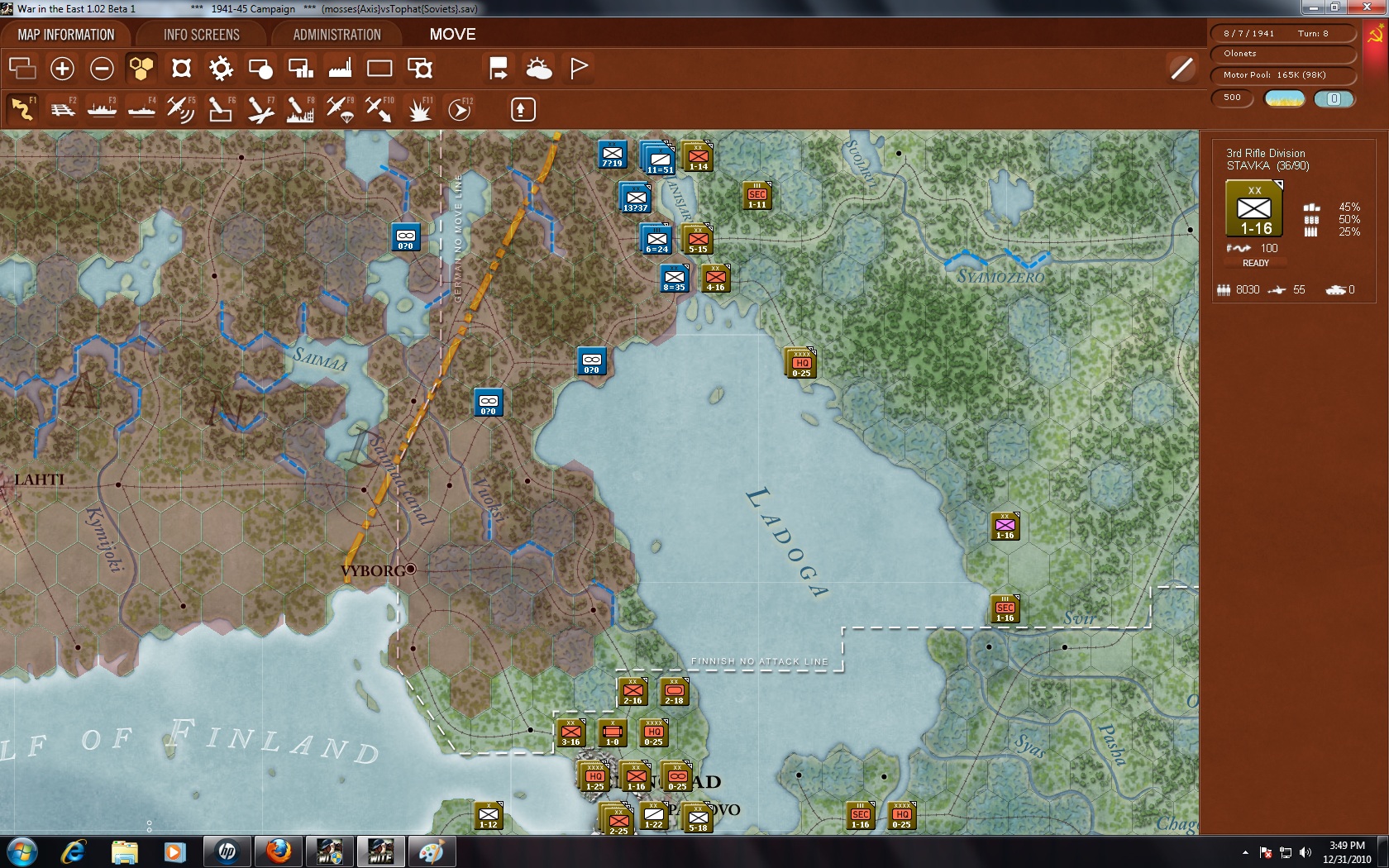Click the rectangle with frame overlay icon
1389x868 pixels.
click(419, 69)
